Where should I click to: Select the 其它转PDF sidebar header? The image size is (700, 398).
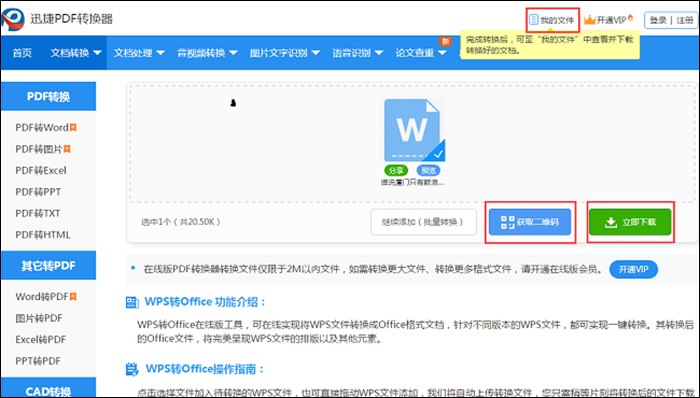click(x=48, y=265)
